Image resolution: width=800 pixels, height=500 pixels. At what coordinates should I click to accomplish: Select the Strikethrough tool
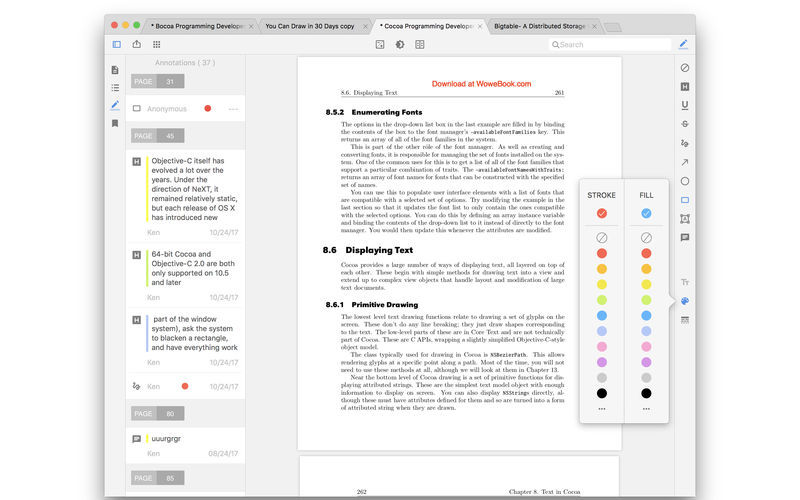coord(685,124)
